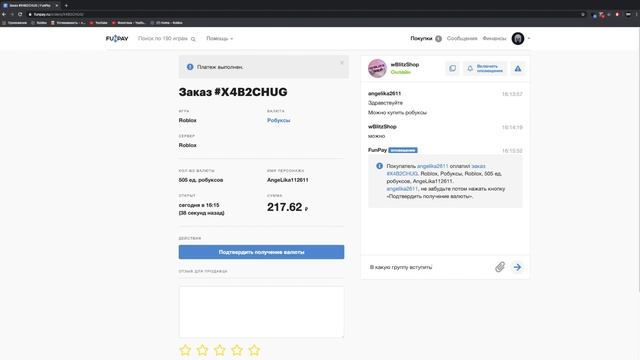Viewport: 640px width, 360px height.
Task: Select the 'Заказ #X4B2CHUG' heading
Action: 233,92
